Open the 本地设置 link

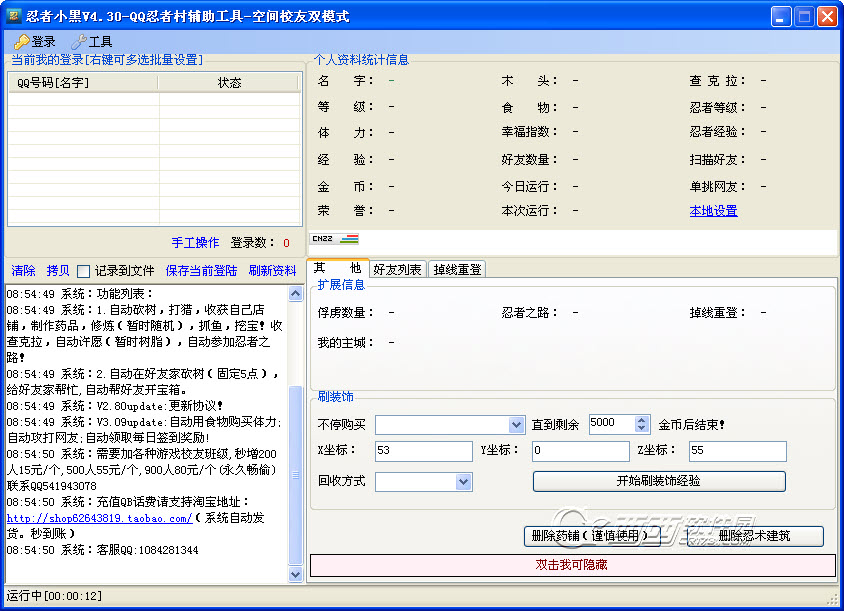click(x=713, y=211)
